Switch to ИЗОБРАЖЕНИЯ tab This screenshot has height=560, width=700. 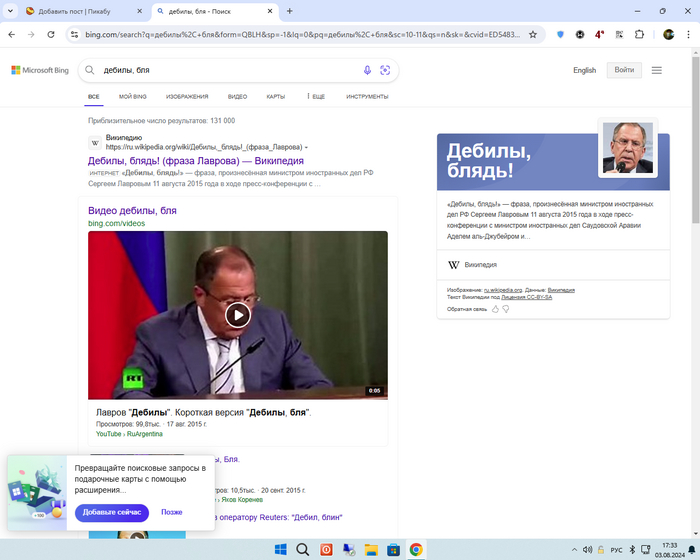point(187,96)
